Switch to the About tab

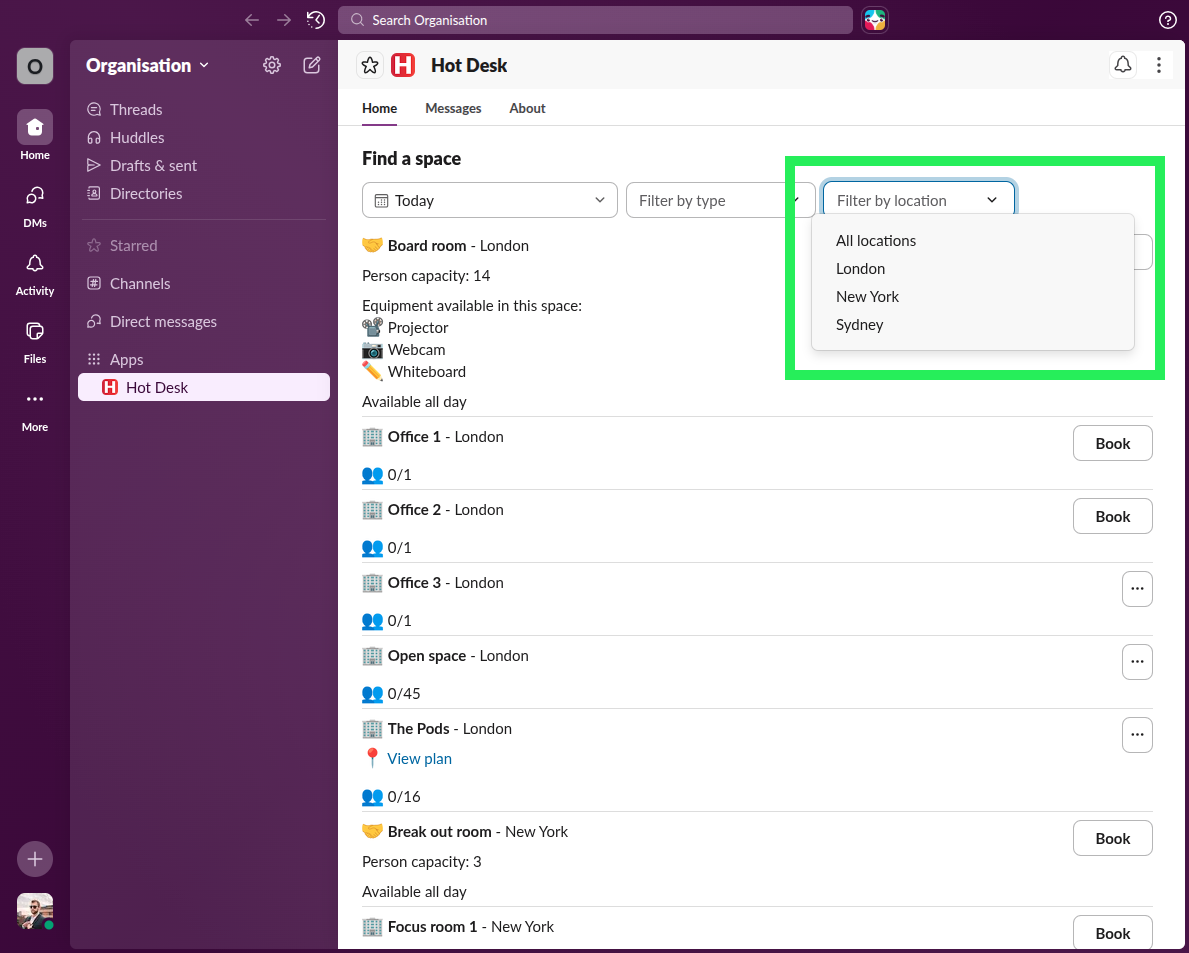click(x=527, y=108)
